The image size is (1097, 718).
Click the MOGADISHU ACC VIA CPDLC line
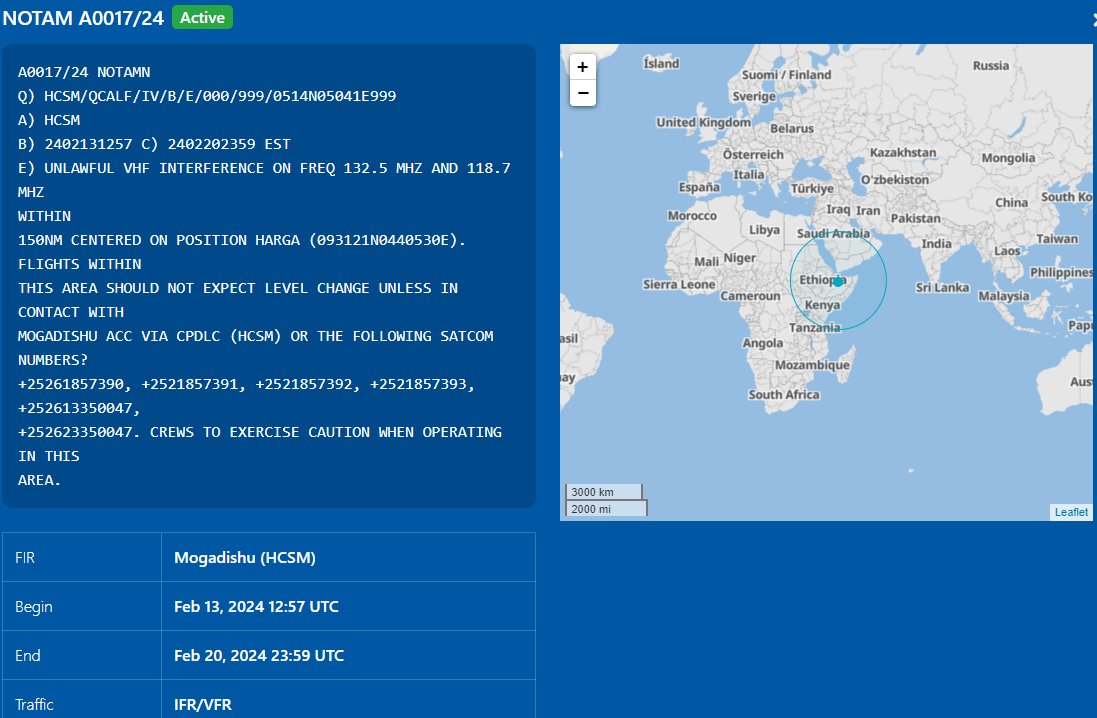(x=255, y=336)
